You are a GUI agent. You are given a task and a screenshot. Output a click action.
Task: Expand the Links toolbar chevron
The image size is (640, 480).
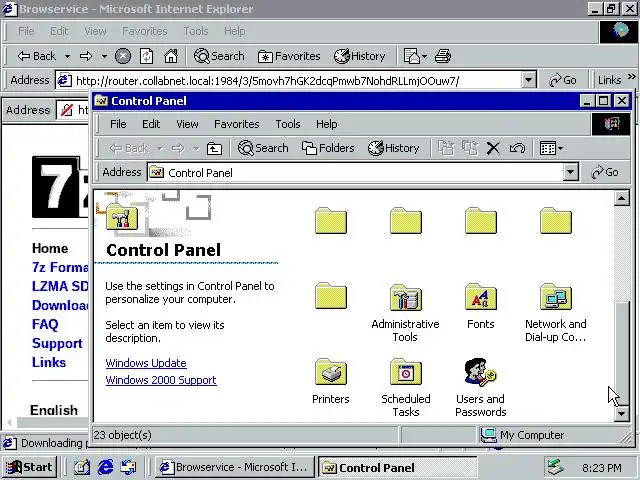(x=631, y=76)
